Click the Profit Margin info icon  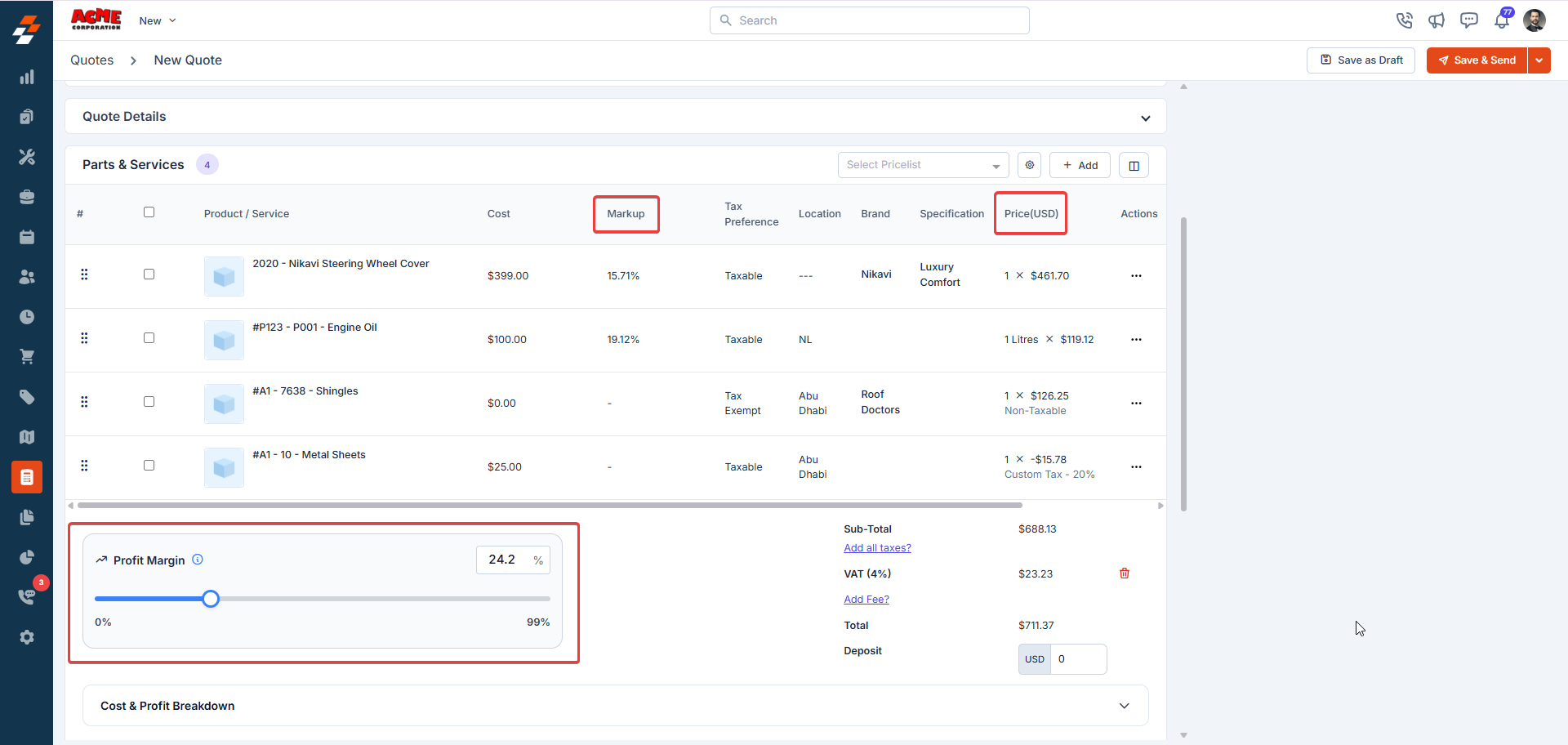[198, 560]
